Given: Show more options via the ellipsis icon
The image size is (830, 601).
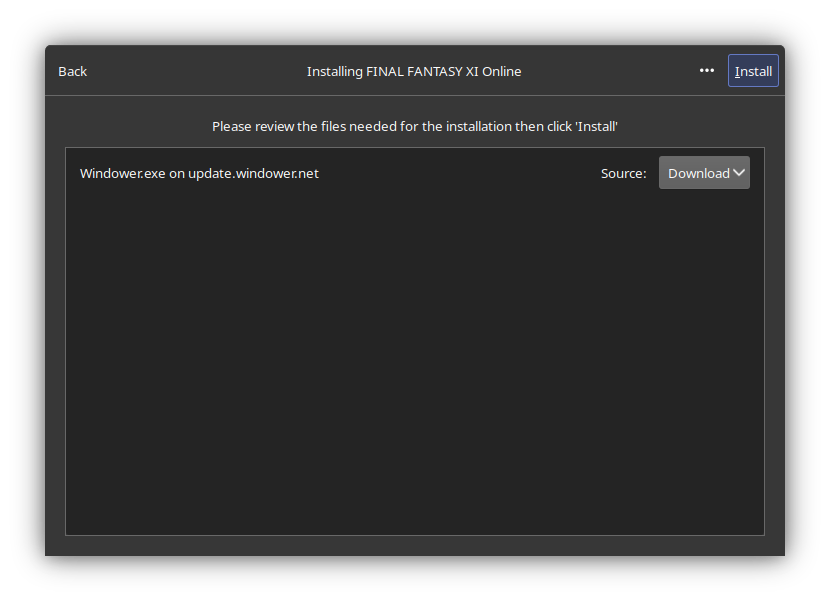Looking at the screenshot, I should [x=707, y=70].
